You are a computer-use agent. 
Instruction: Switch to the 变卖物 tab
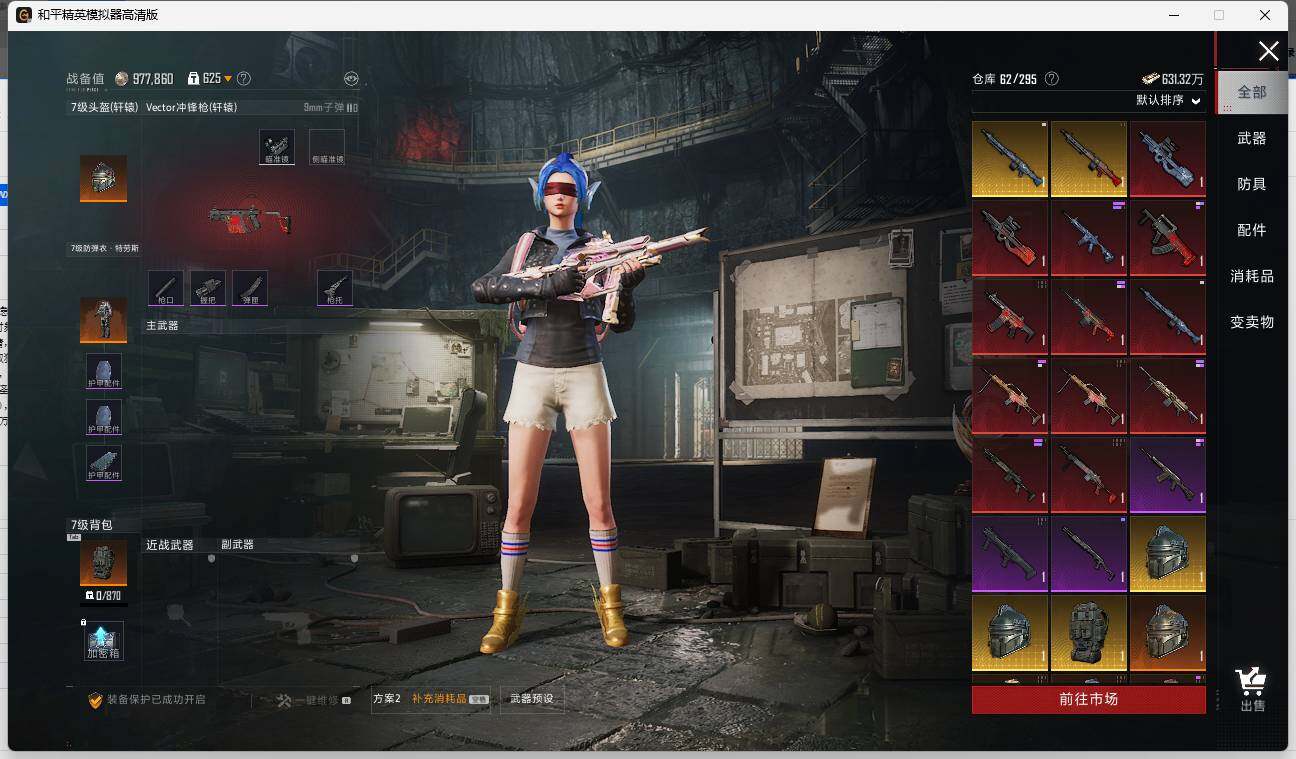point(1252,322)
